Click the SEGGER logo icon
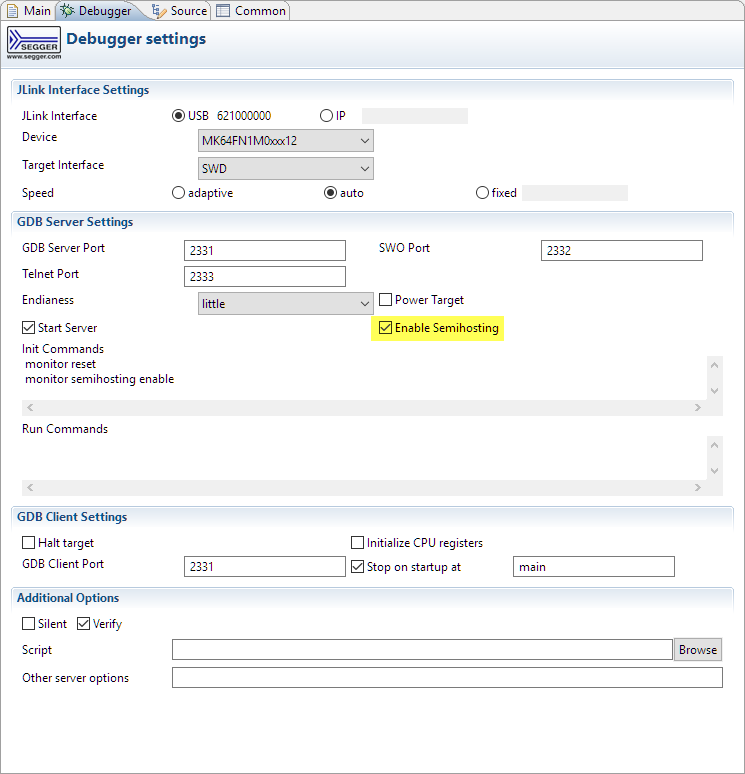This screenshot has height=774, width=745. click(x=34, y=42)
